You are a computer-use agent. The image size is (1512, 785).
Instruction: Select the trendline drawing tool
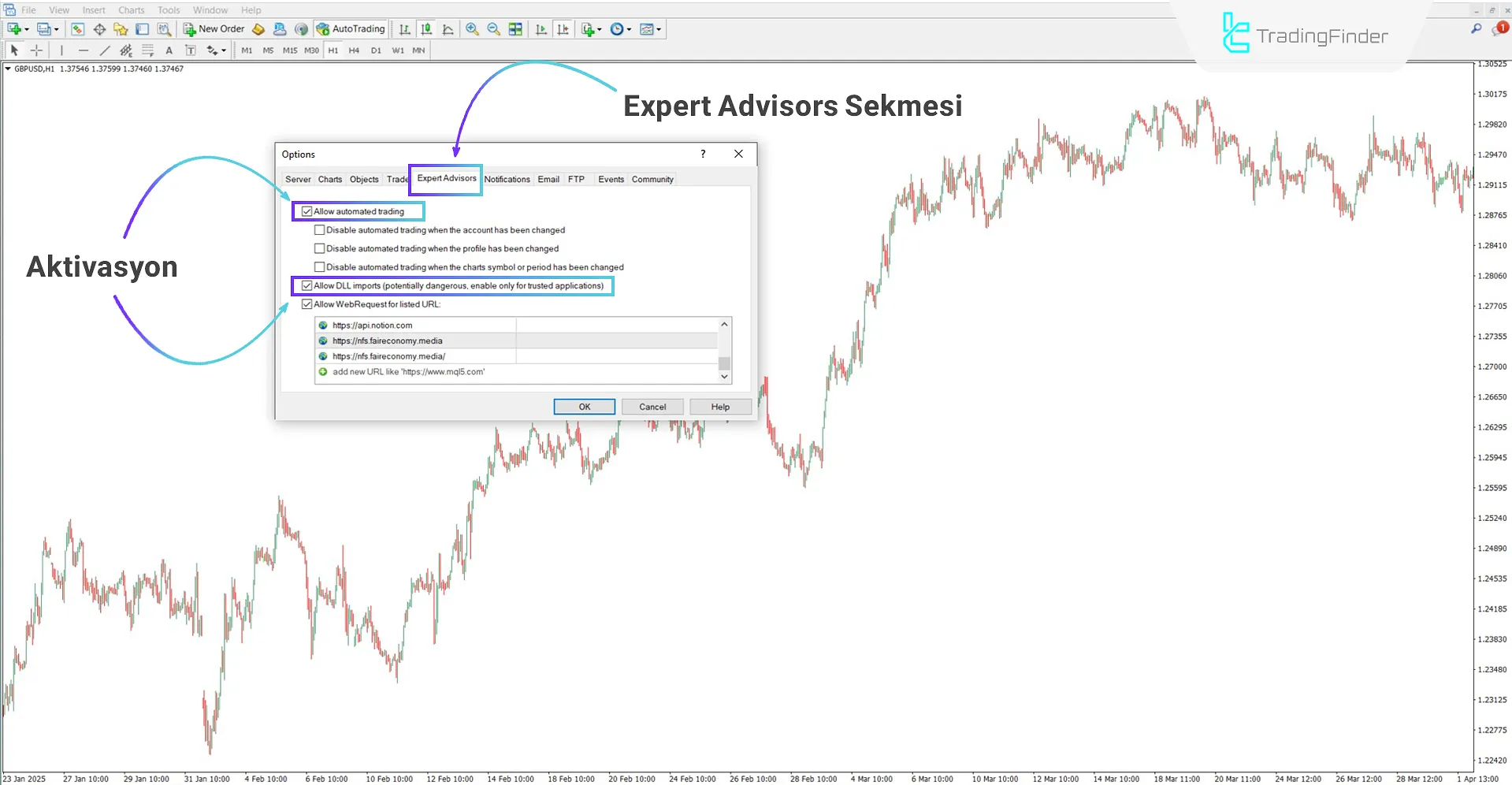tap(104, 50)
